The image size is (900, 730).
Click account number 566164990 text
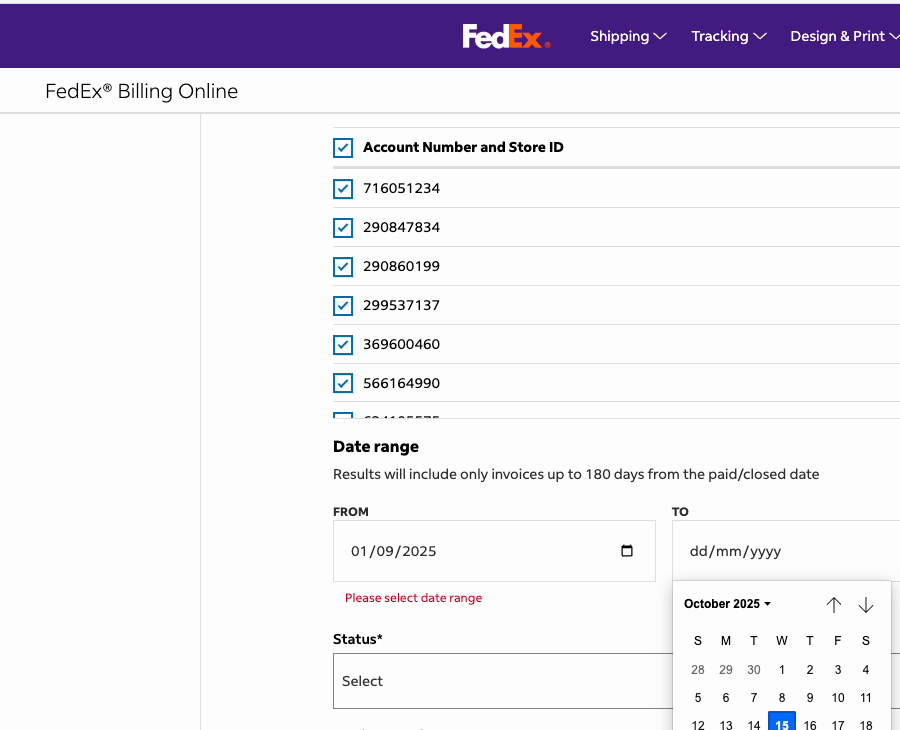(401, 383)
